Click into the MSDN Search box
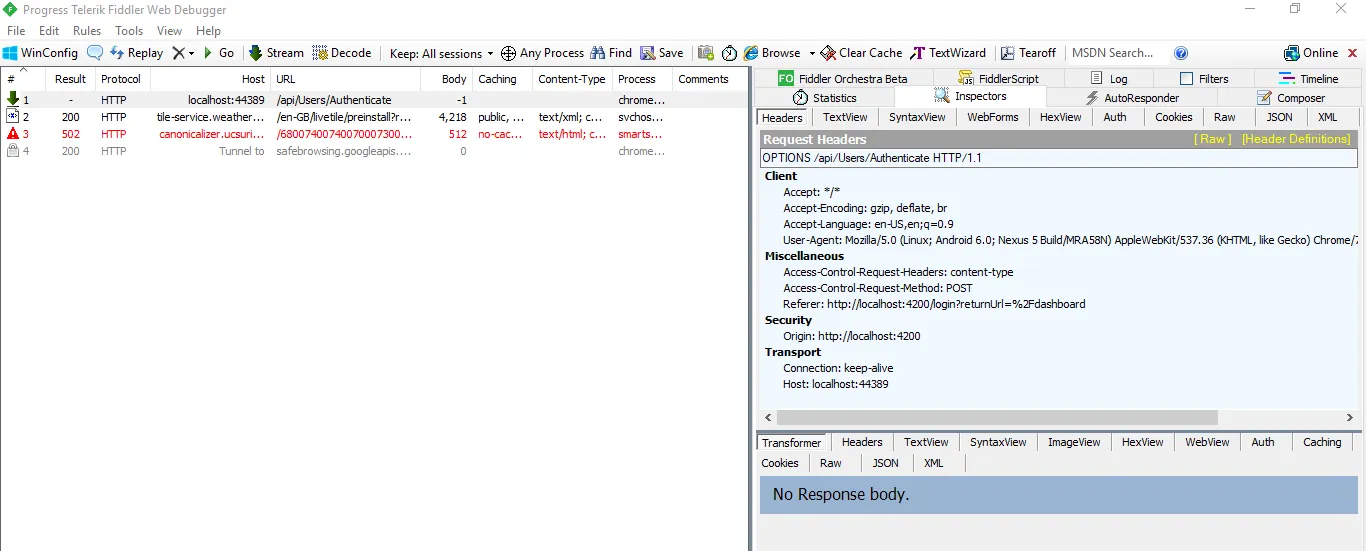Screen dimensions: 1366x551 (x=1116, y=53)
